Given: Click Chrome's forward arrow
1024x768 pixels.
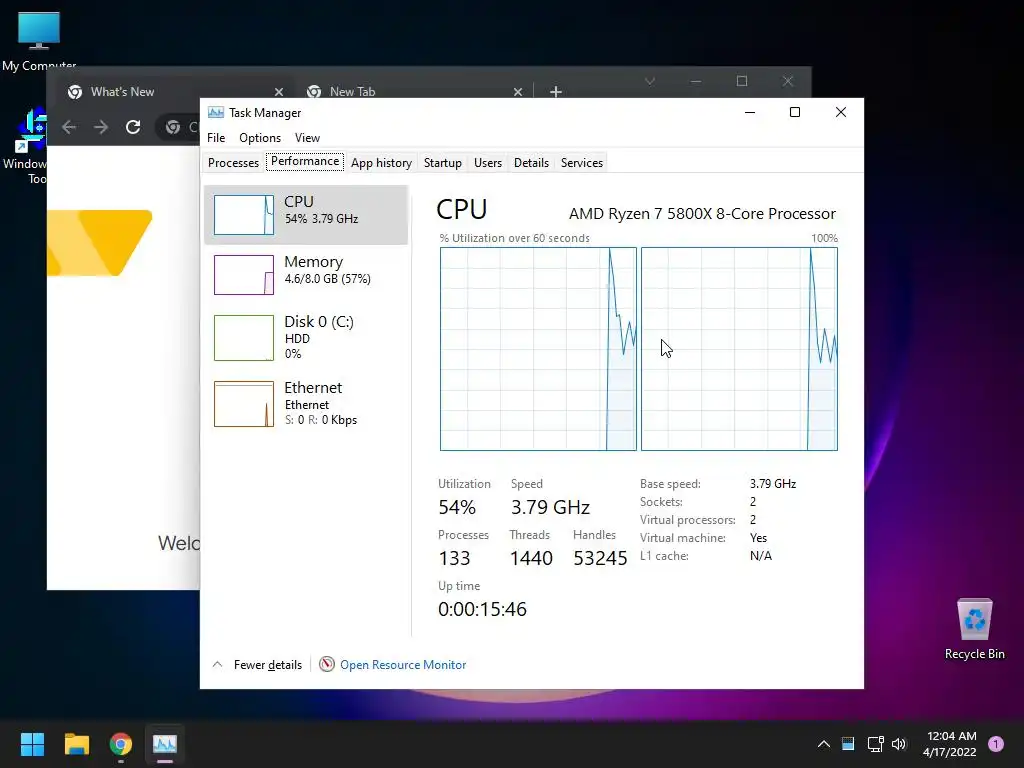Looking at the screenshot, I should pyautogui.click(x=101, y=127).
